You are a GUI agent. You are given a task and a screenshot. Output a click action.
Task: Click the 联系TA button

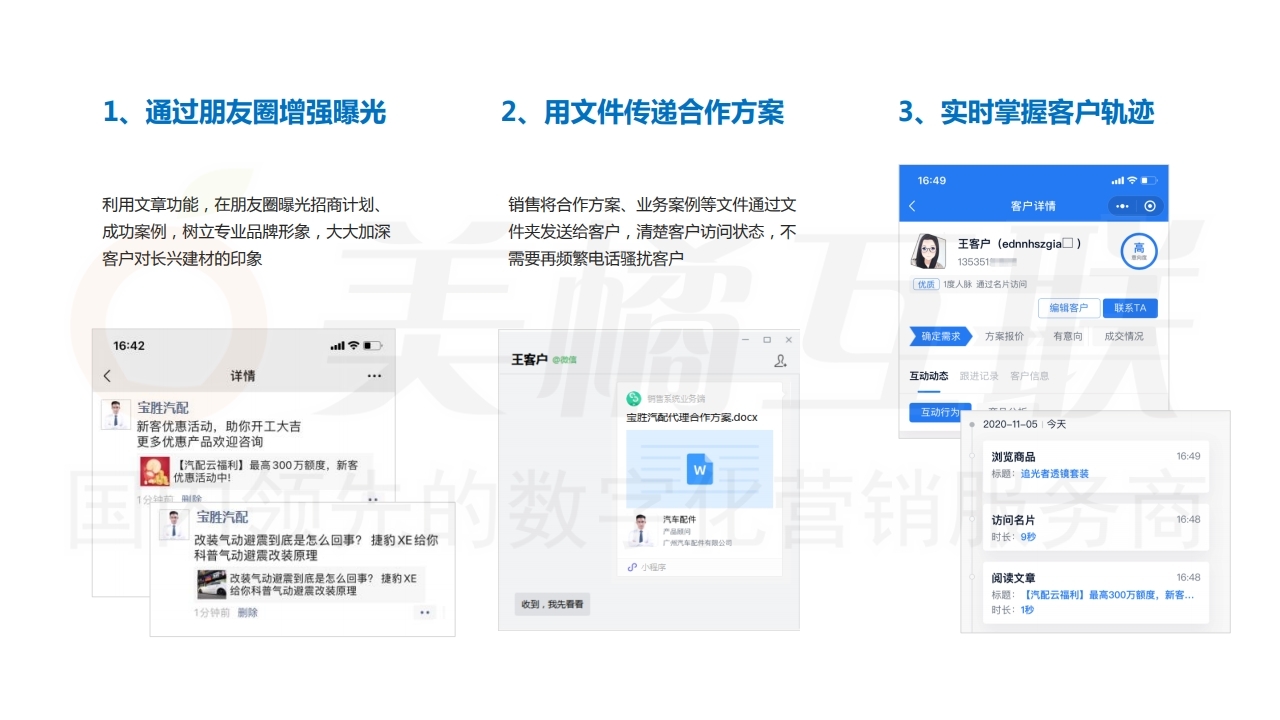1130,308
